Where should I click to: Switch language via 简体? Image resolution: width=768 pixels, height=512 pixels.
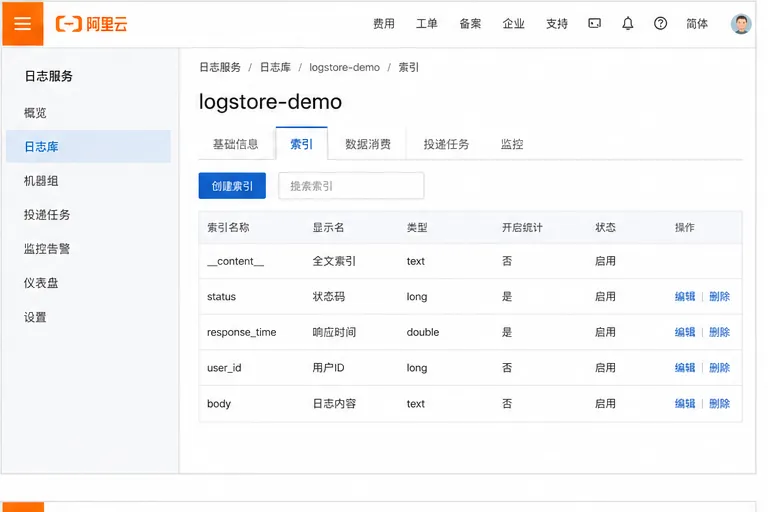coord(696,24)
